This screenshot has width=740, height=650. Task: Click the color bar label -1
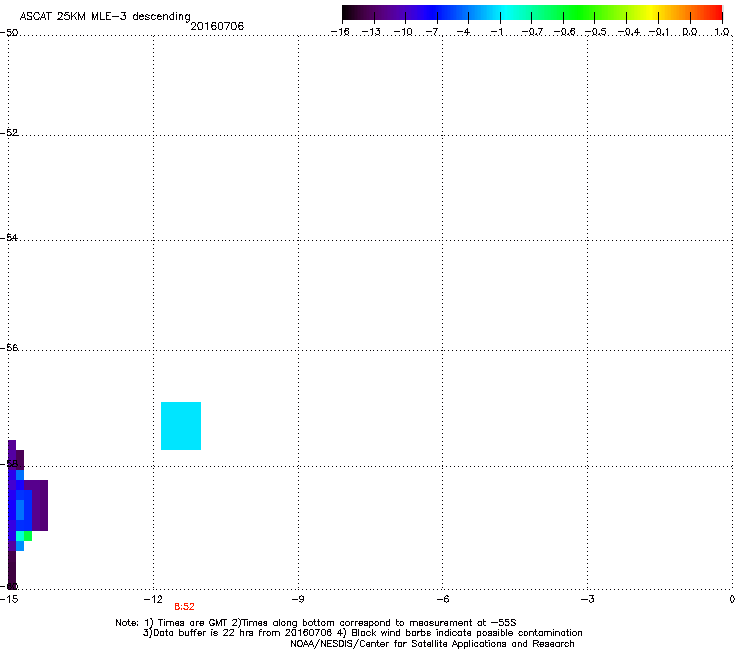click(497, 32)
